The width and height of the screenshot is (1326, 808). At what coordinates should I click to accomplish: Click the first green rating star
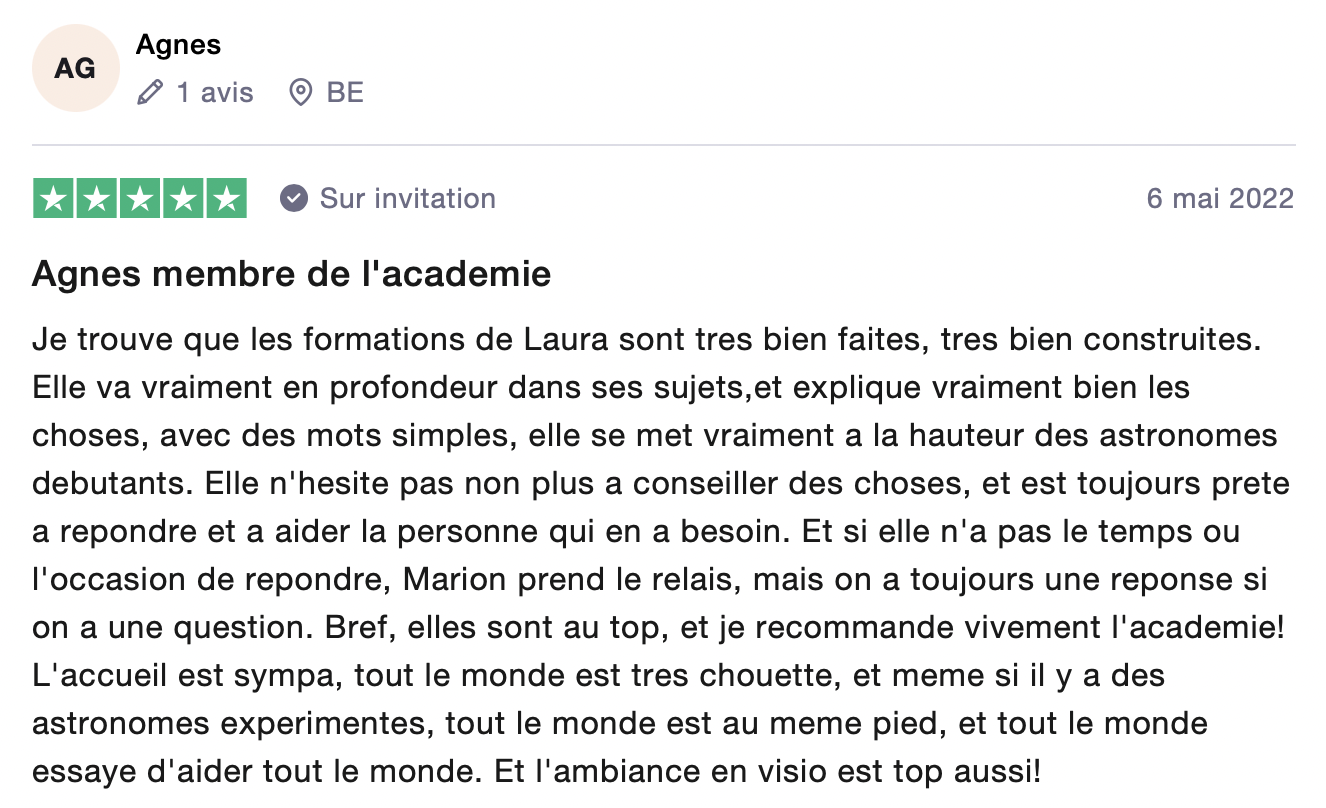coord(54,199)
